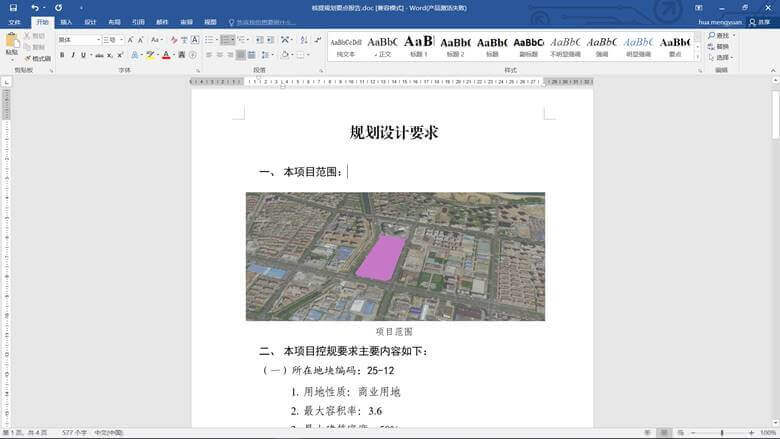This screenshot has height=439, width=780.
Task: Open the font name dropdown
Action: pyautogui.click(x=98, y=40)
